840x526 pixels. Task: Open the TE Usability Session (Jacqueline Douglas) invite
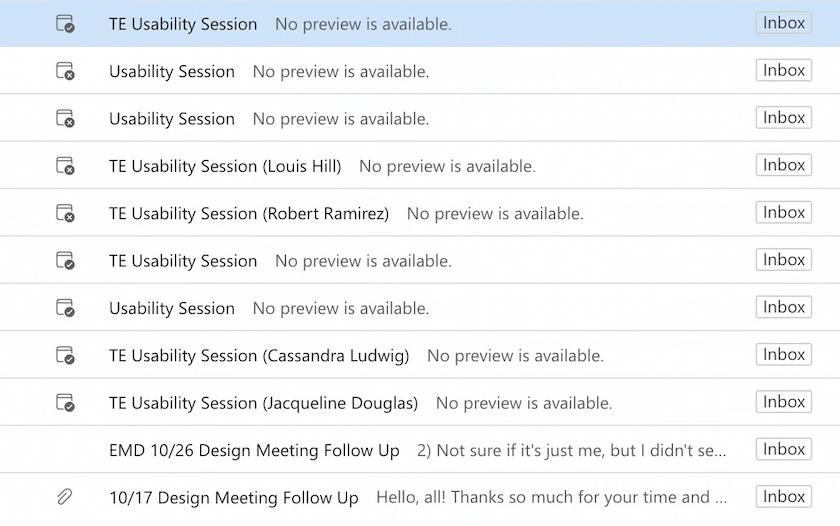click(x=263, y=404)
